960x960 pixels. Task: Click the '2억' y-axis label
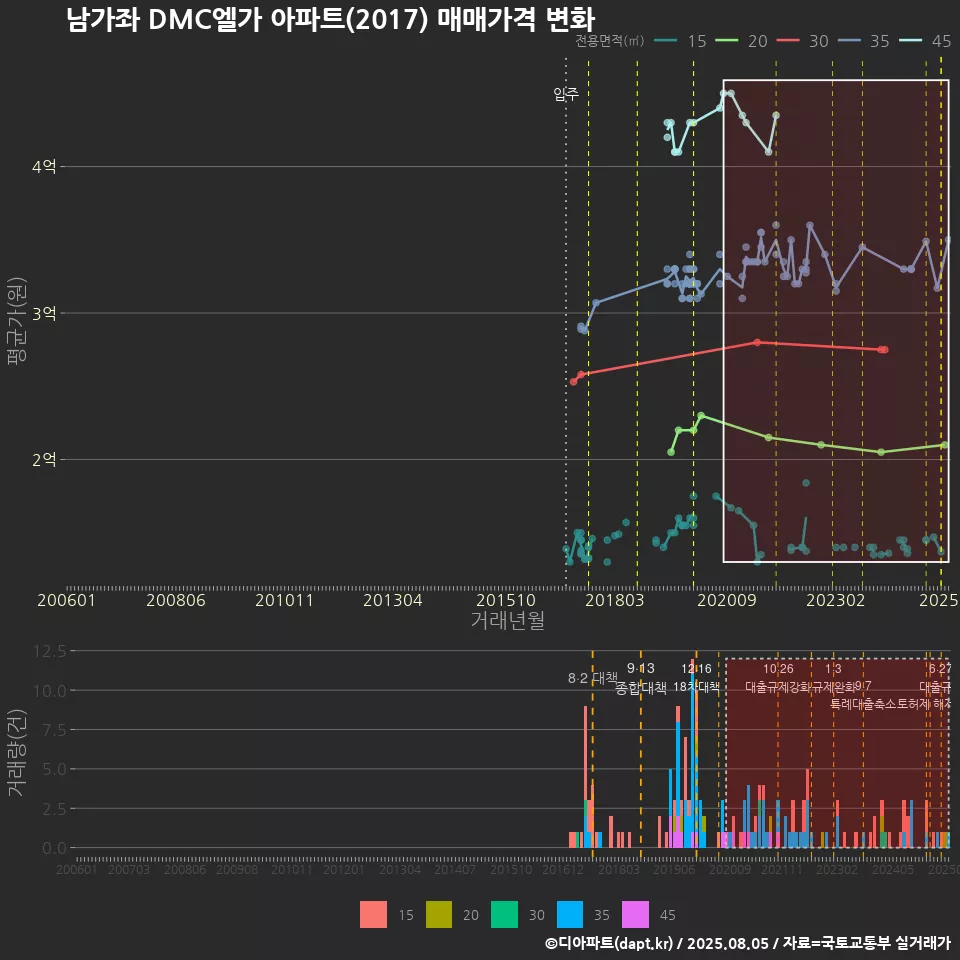[44, 460]
